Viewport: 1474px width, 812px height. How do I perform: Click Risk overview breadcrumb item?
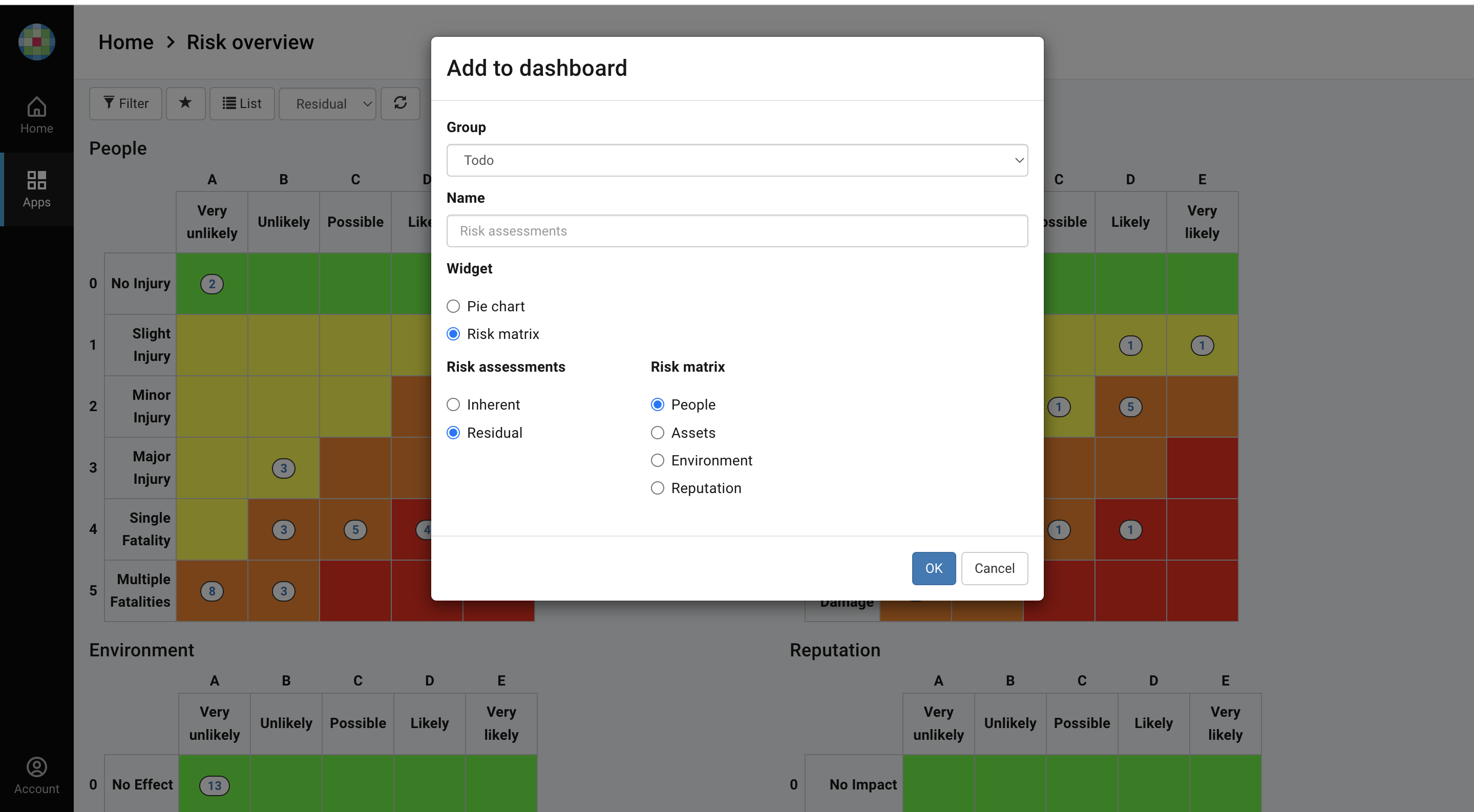pos(250,42)
